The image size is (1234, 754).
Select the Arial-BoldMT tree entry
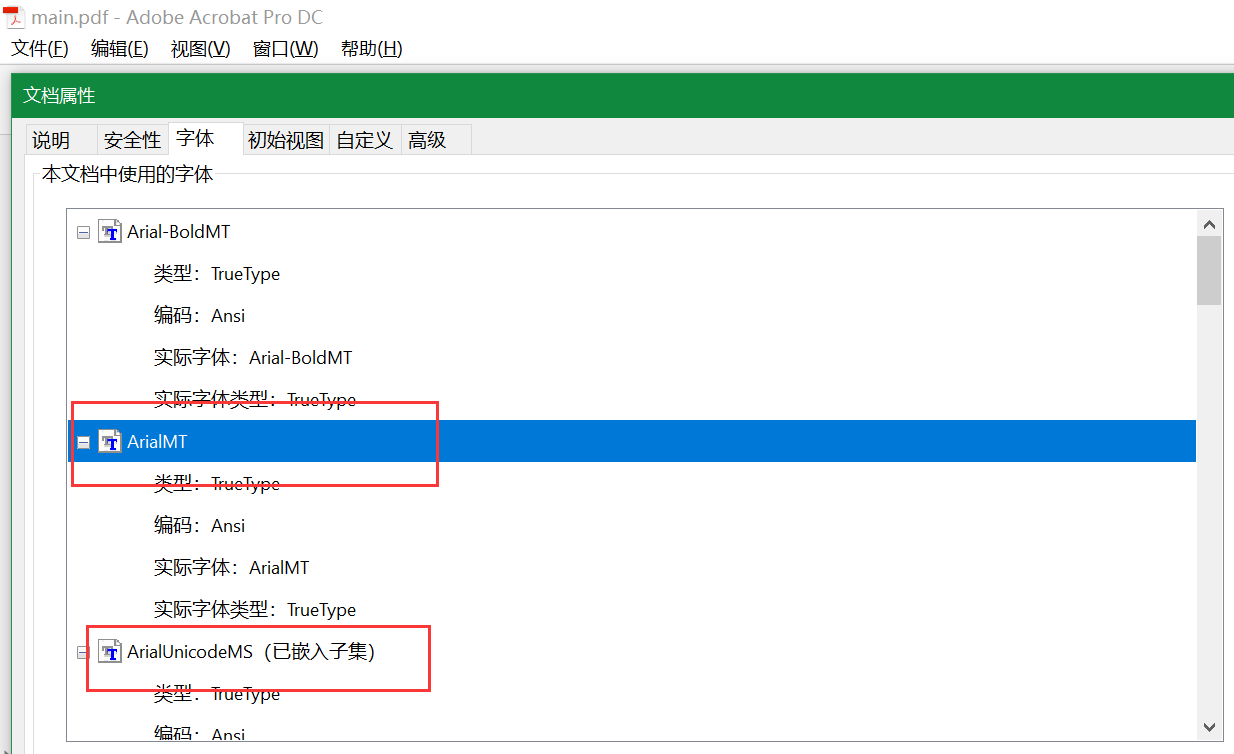pos(178,231)
